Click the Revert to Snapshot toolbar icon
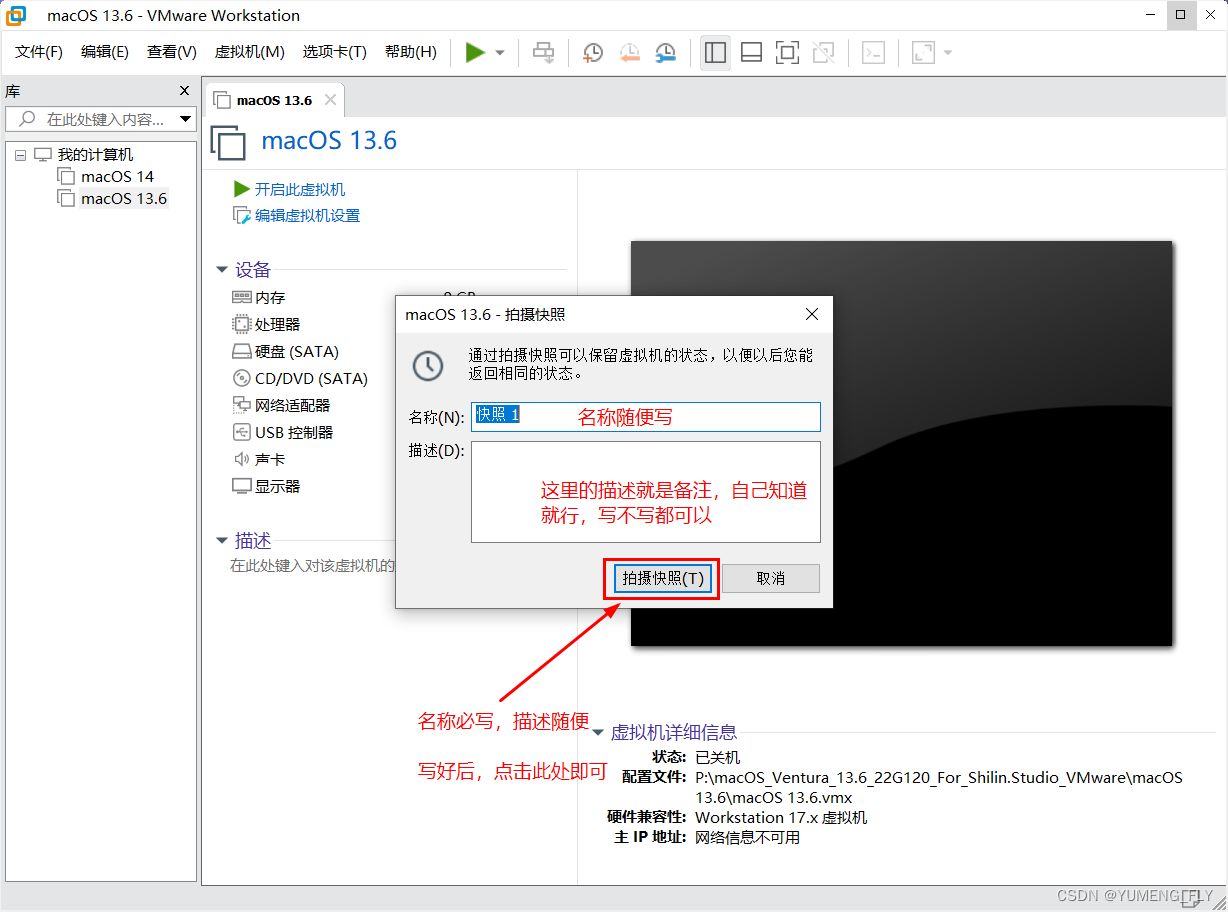The height and width of the screenshot is (912, 1228). [629, 53]
